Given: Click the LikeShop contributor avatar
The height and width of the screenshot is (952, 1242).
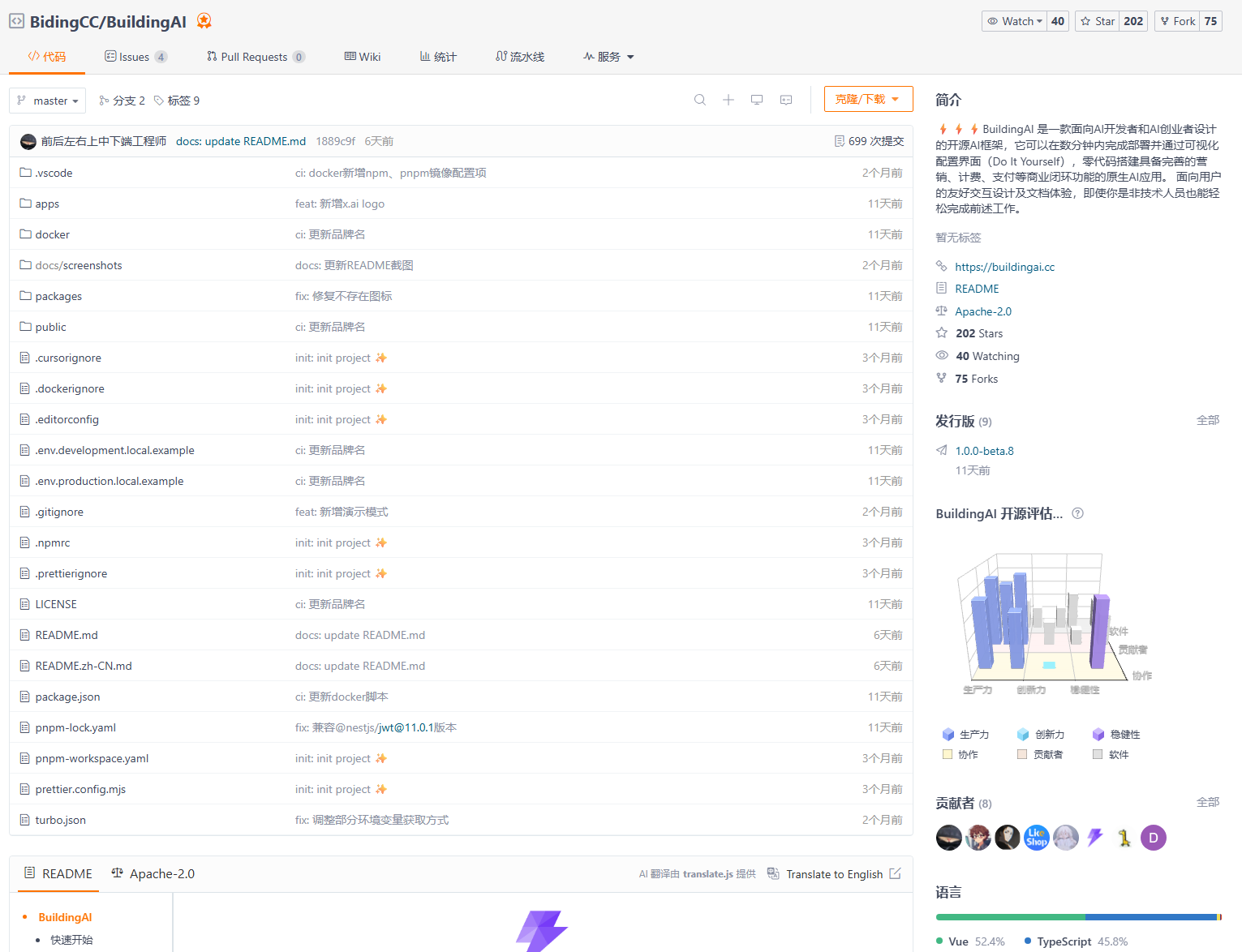Looking at the screenshot, I should pos(1037,838).
